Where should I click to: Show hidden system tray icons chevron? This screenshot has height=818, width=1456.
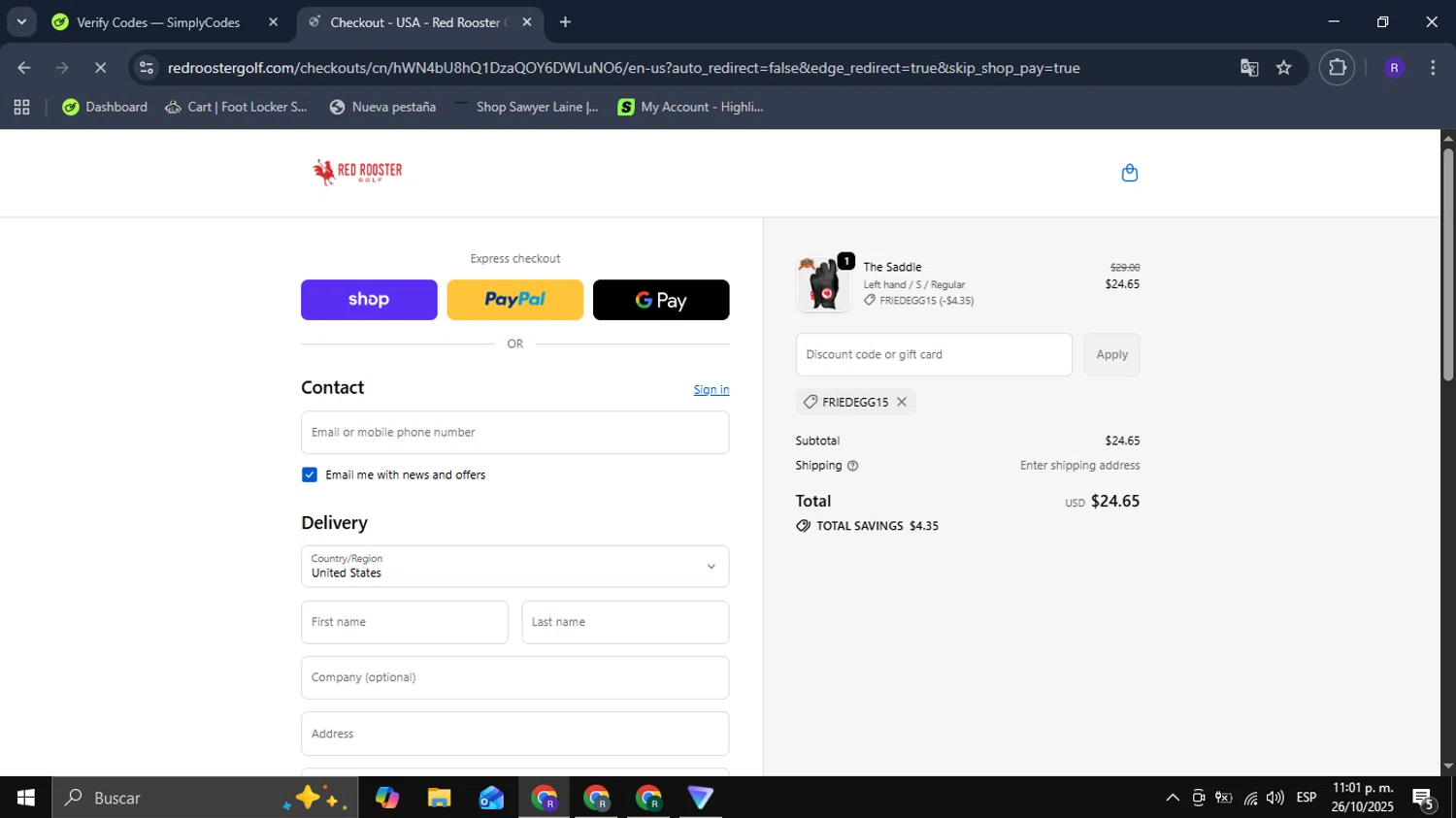coord(1173,798)
